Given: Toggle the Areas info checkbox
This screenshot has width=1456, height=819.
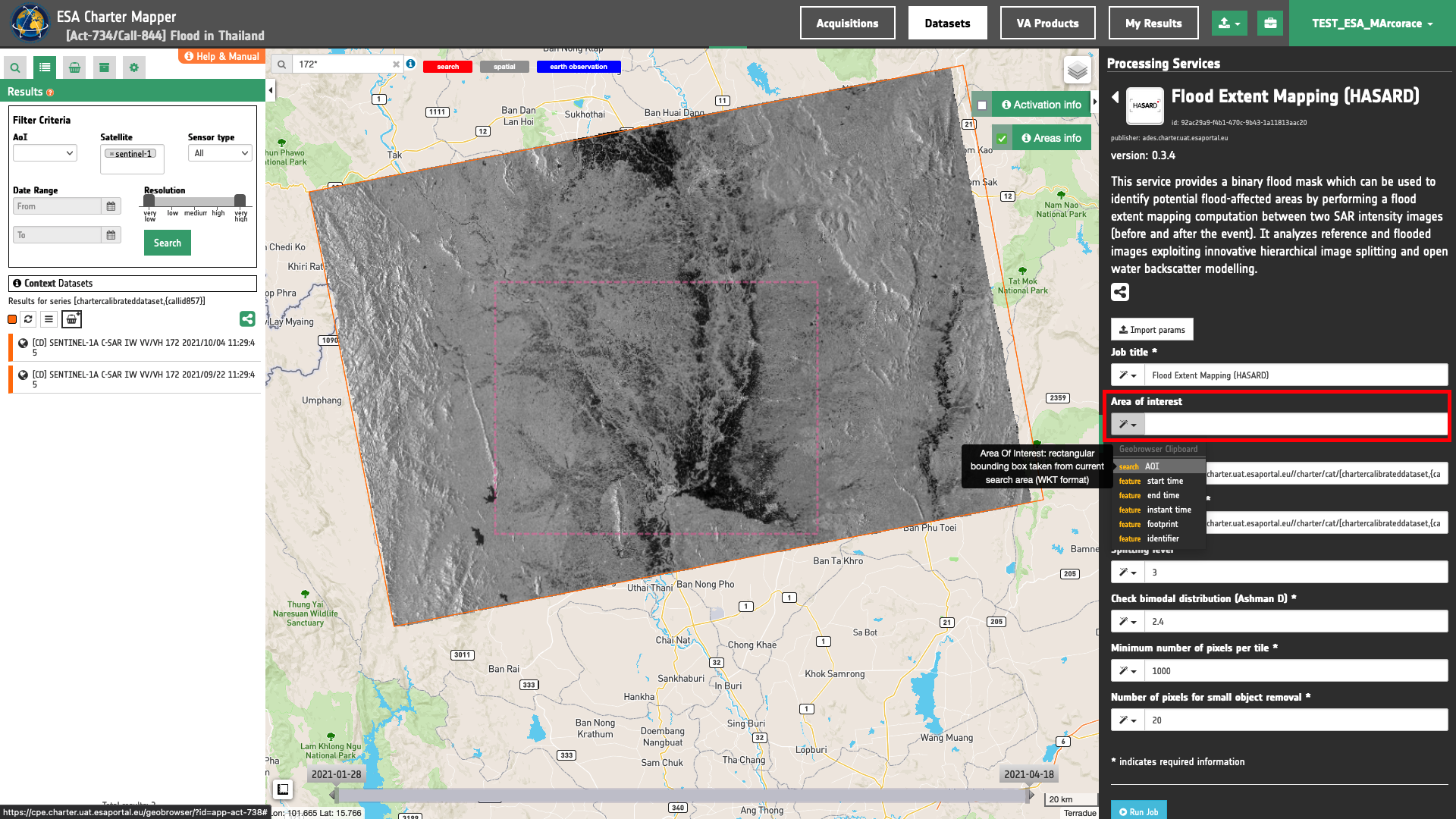Looking at the screenshot, I should [x=1002, y=139].
